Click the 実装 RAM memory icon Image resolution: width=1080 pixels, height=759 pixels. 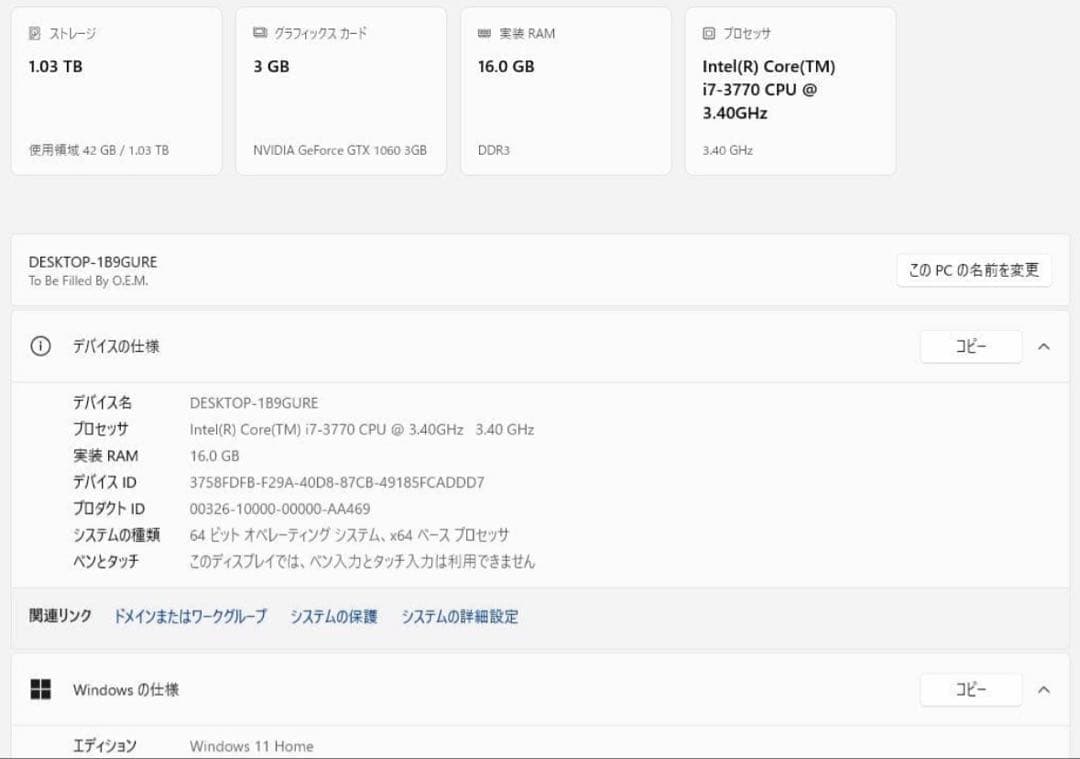[x=484, y=33]
